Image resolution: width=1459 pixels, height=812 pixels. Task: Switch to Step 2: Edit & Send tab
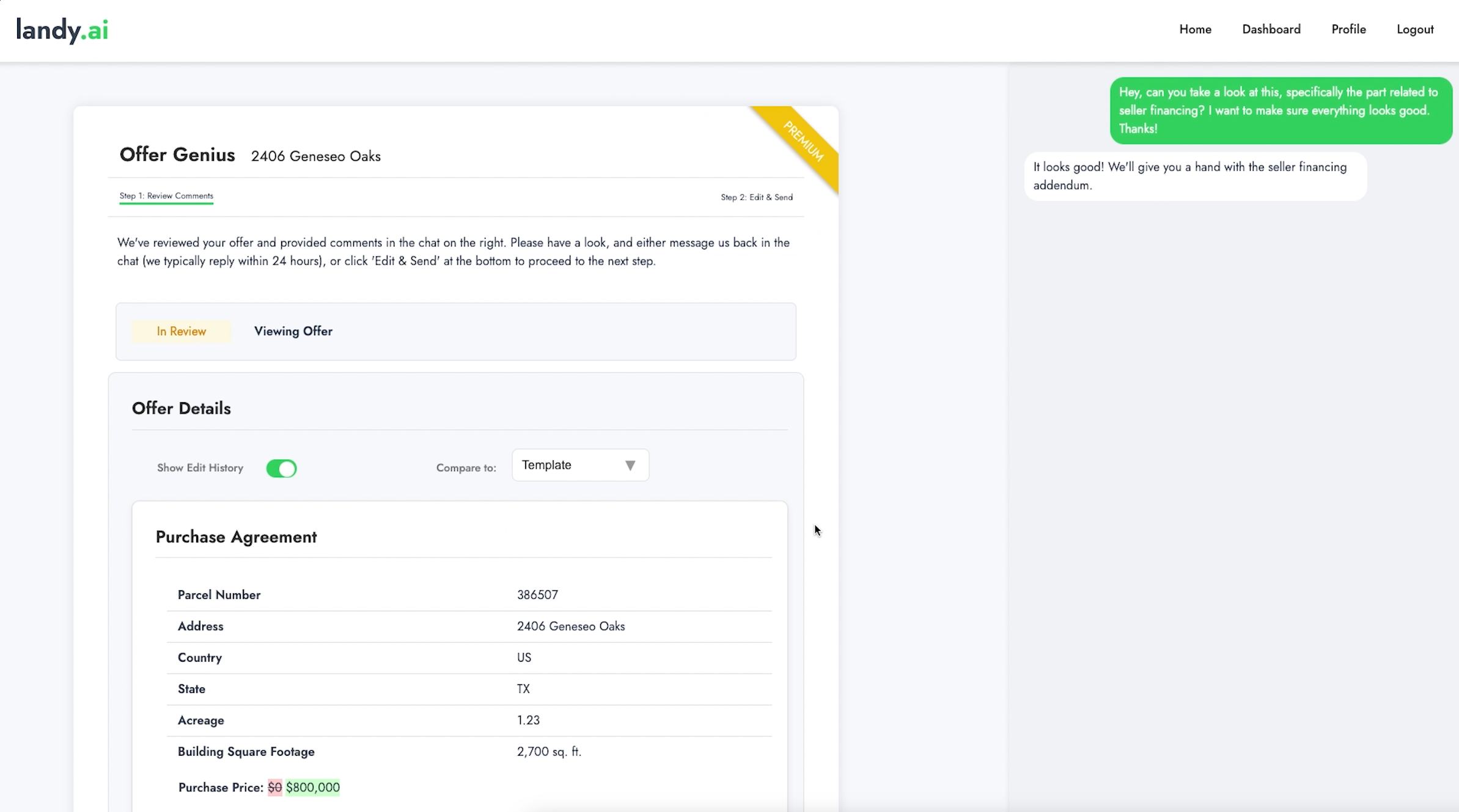[756, 197]
